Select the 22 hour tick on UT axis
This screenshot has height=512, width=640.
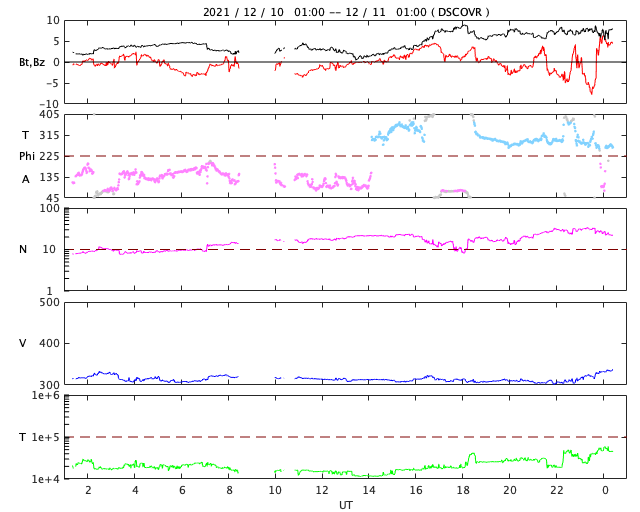pos(557,490)
